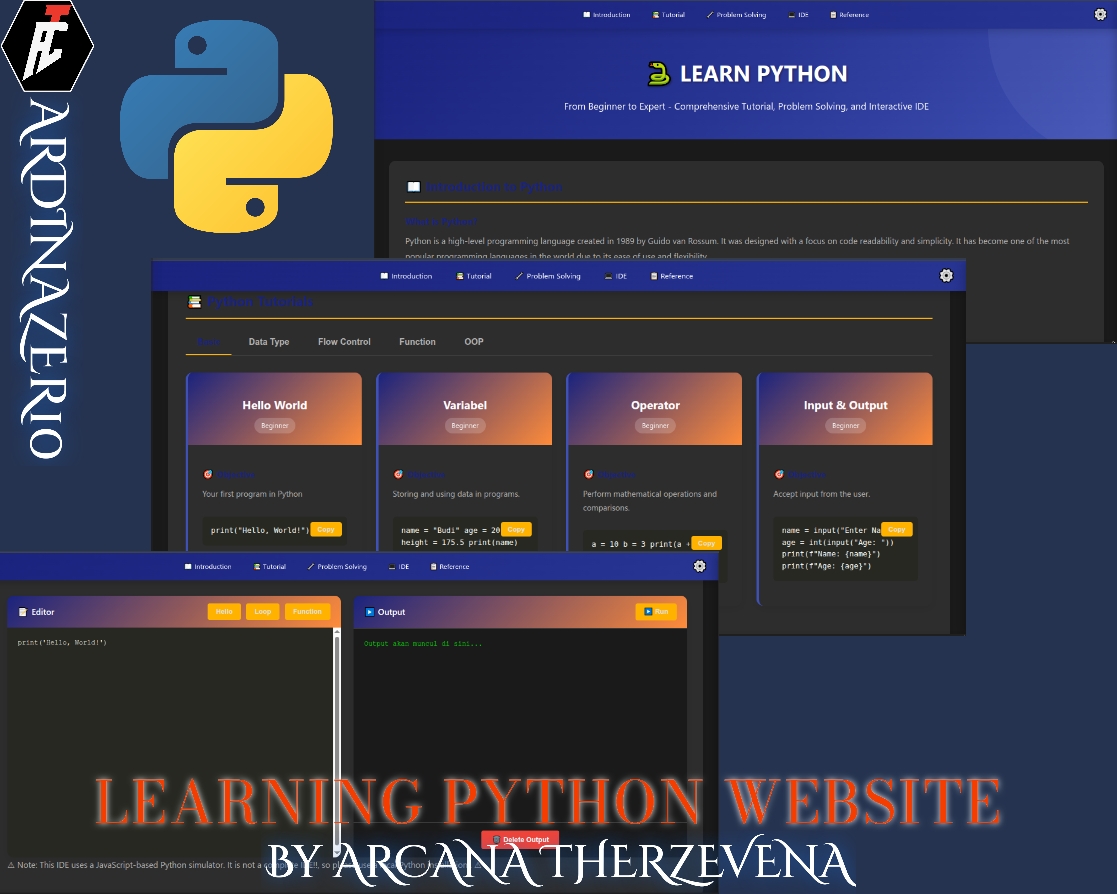Switch to the Data Type tutorial tab
Image resolution: width=1117 pixels, height=894 pixels.
coord(268,342)
